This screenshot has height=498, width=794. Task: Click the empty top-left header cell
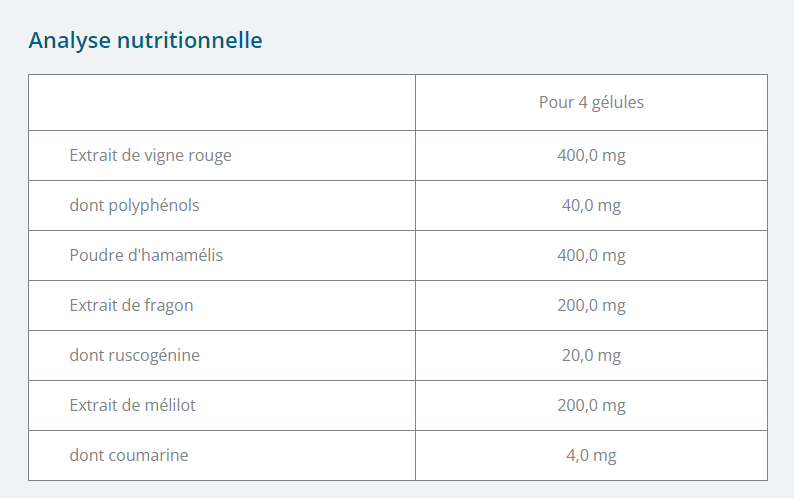[222, 102]
